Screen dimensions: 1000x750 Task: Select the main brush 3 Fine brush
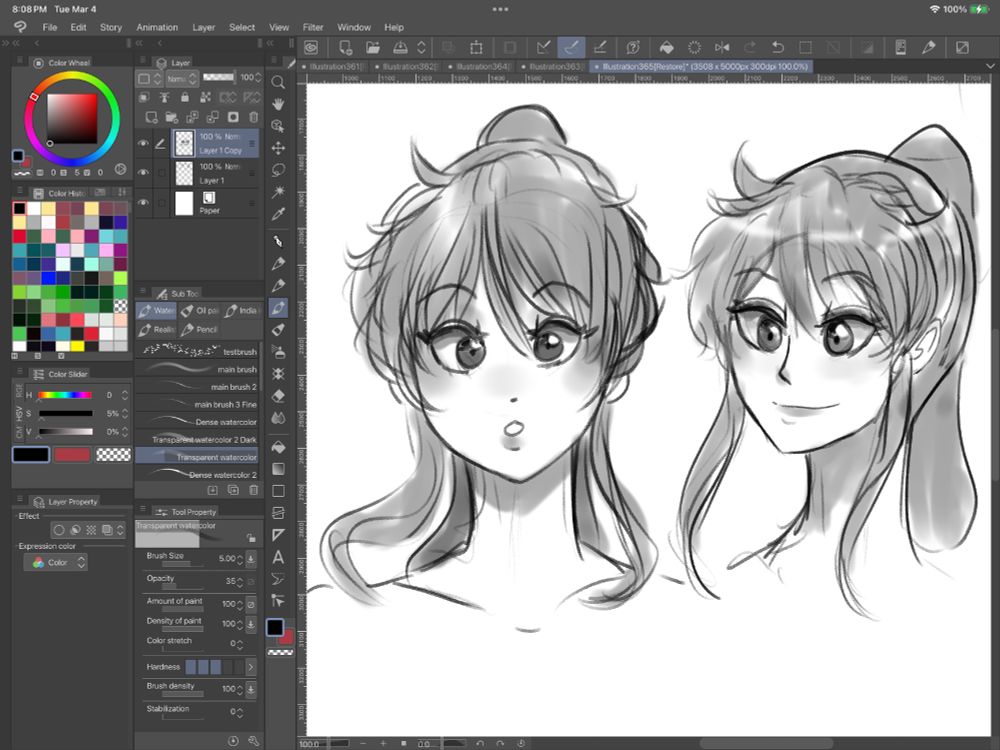(197, 404)
